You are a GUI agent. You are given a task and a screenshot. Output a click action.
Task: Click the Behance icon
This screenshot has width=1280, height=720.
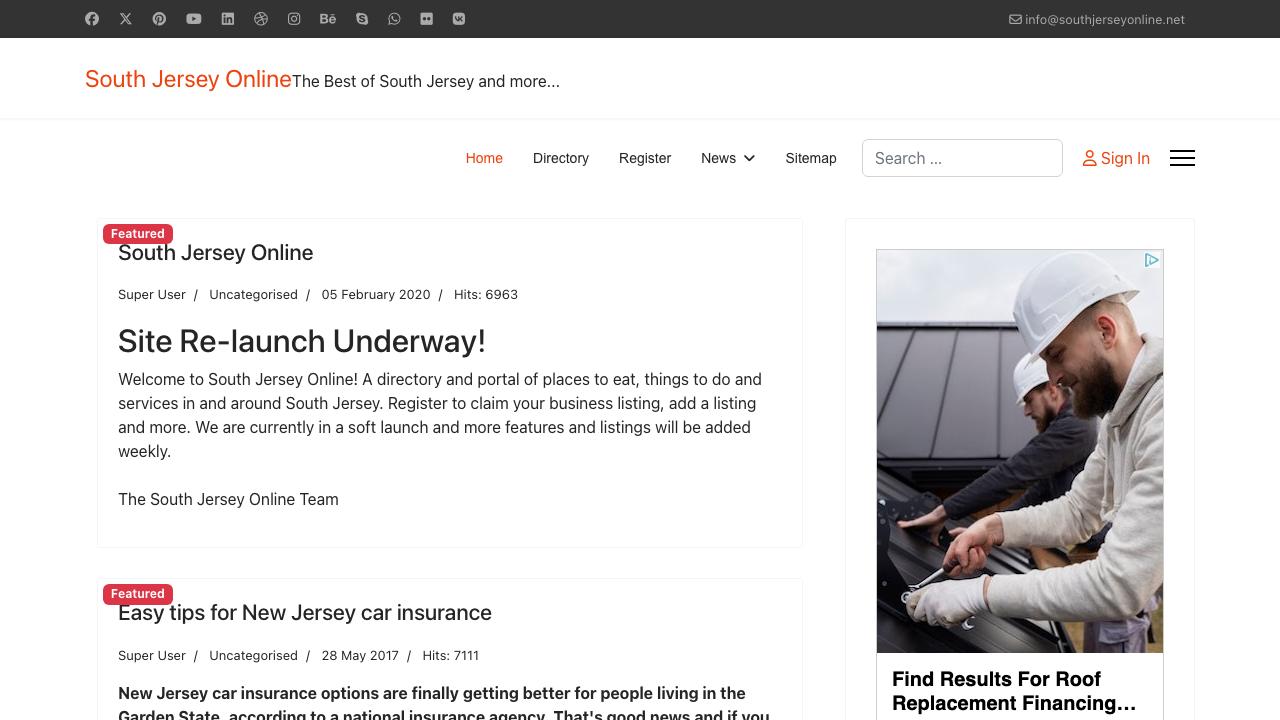tap(328, 19)
